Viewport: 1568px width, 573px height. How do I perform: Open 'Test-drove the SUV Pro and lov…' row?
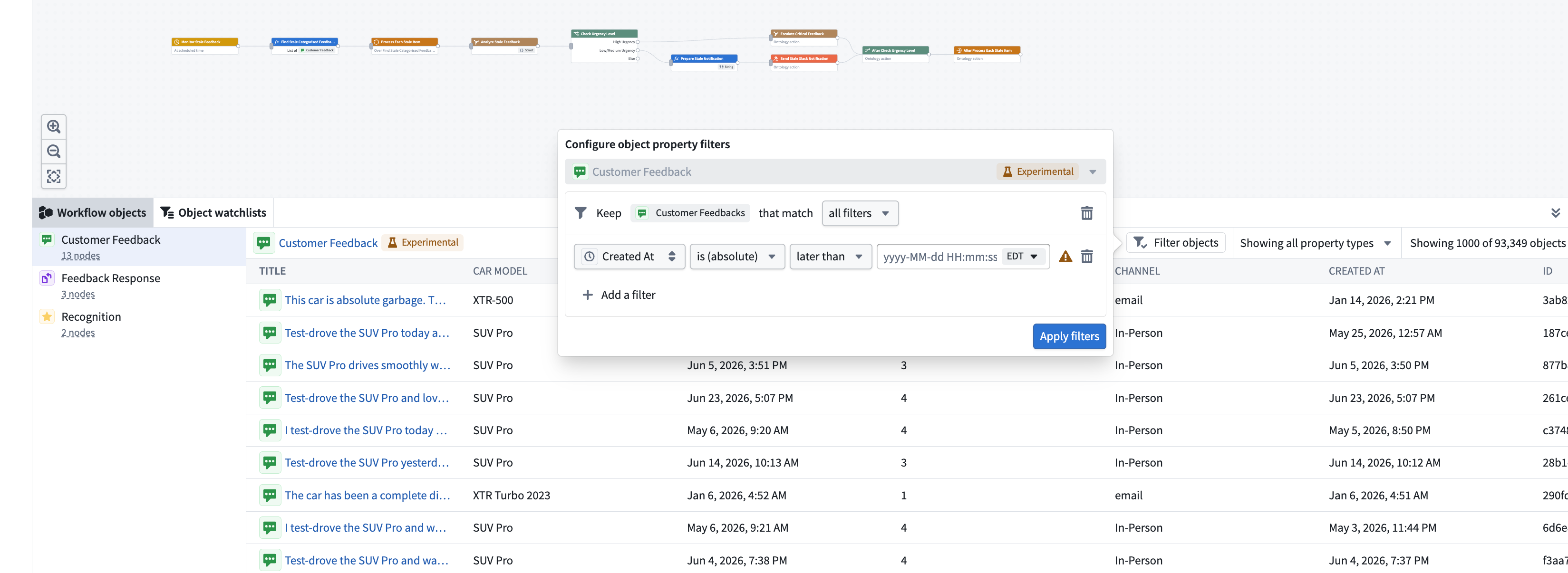pos(367,398)
